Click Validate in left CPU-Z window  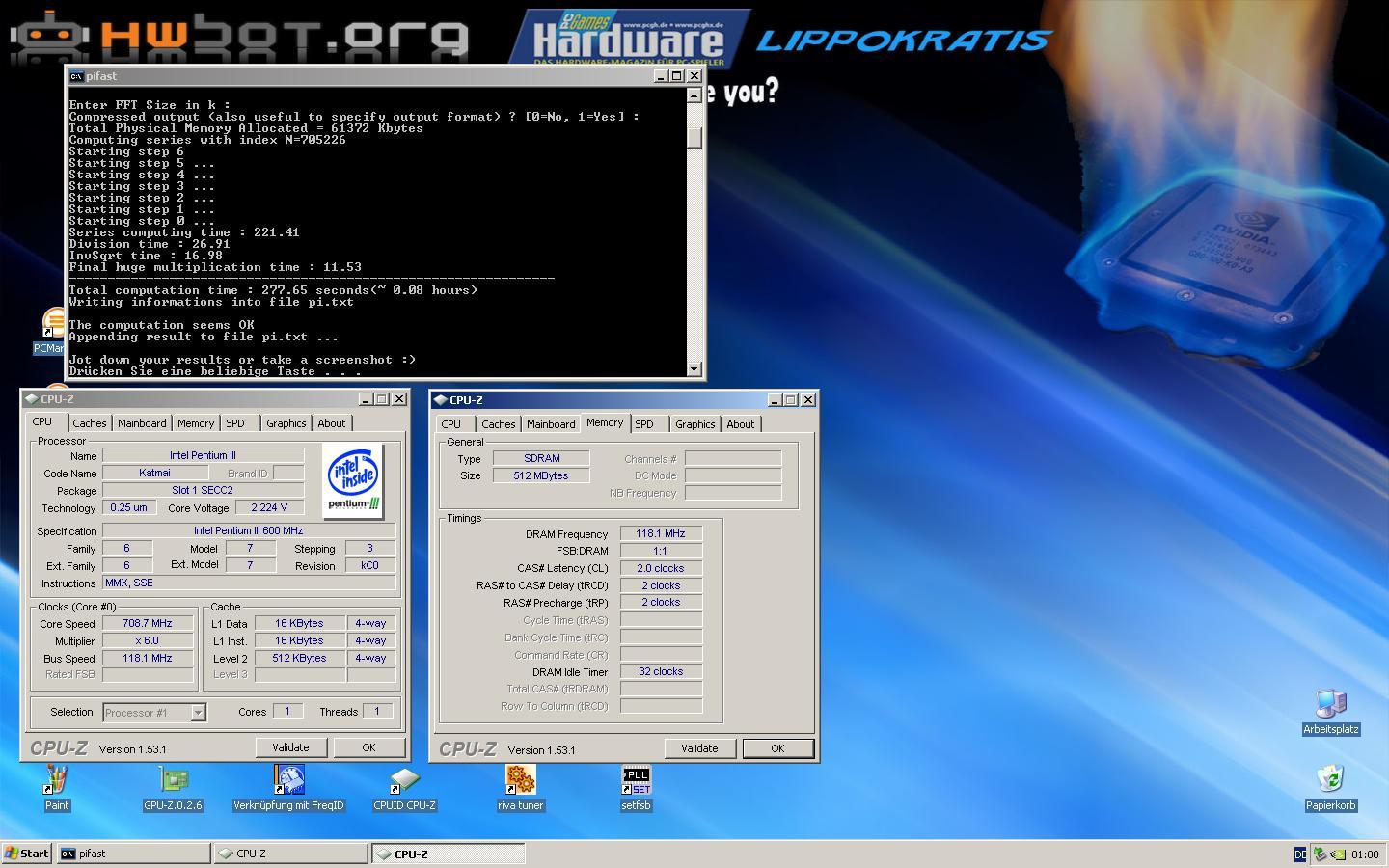(290, 747)
